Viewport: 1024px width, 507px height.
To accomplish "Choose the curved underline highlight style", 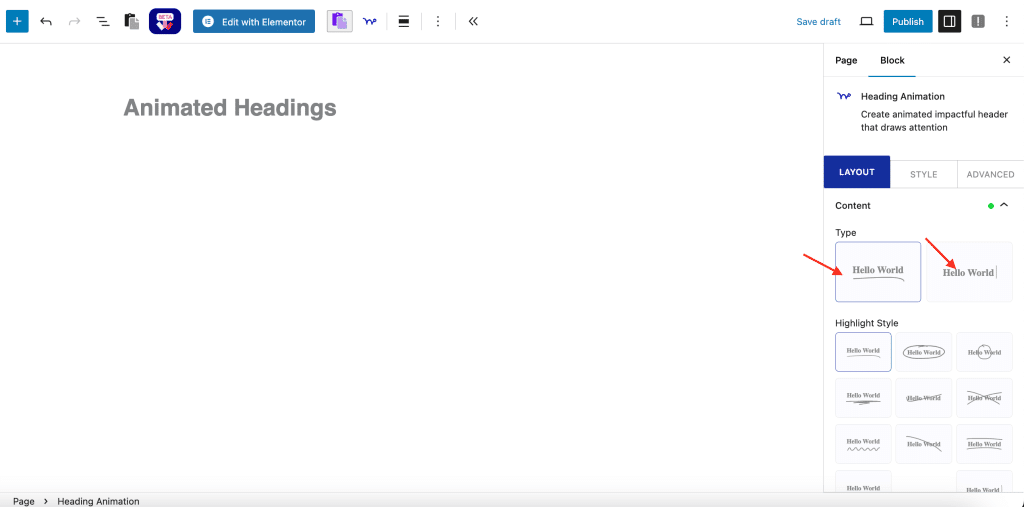I will coord(863,352).
